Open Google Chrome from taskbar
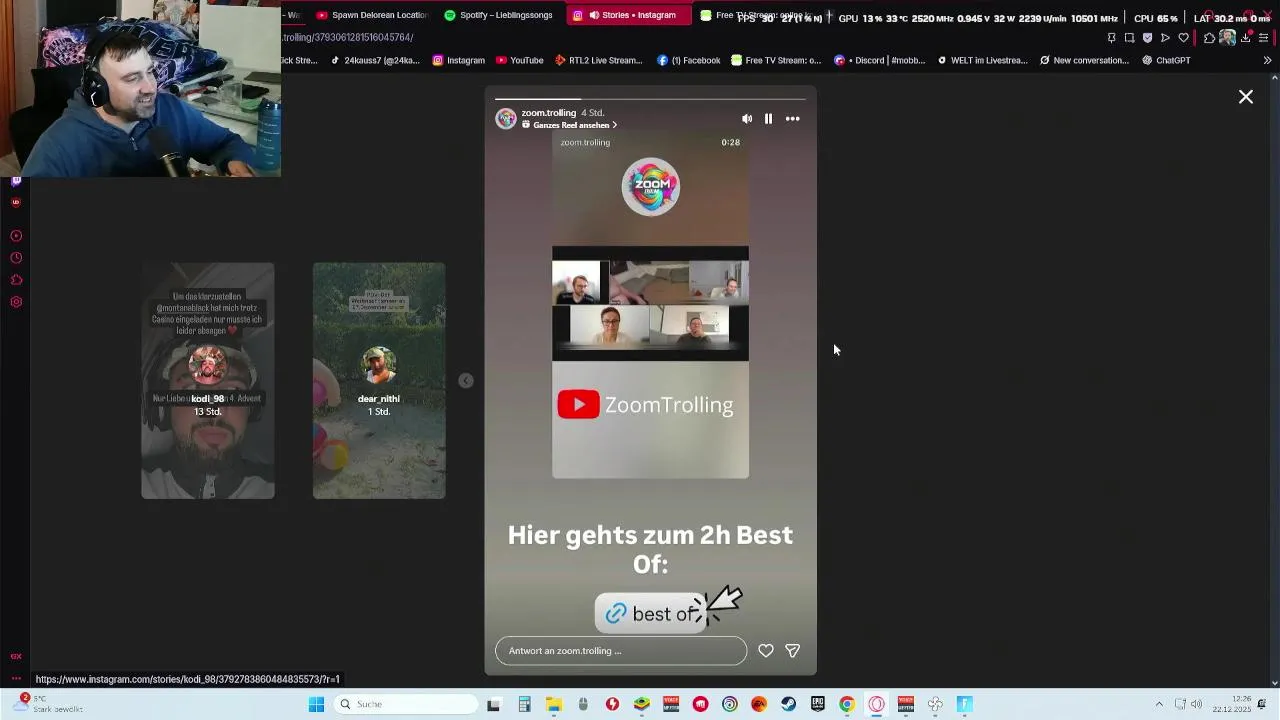 coord(847,704)
